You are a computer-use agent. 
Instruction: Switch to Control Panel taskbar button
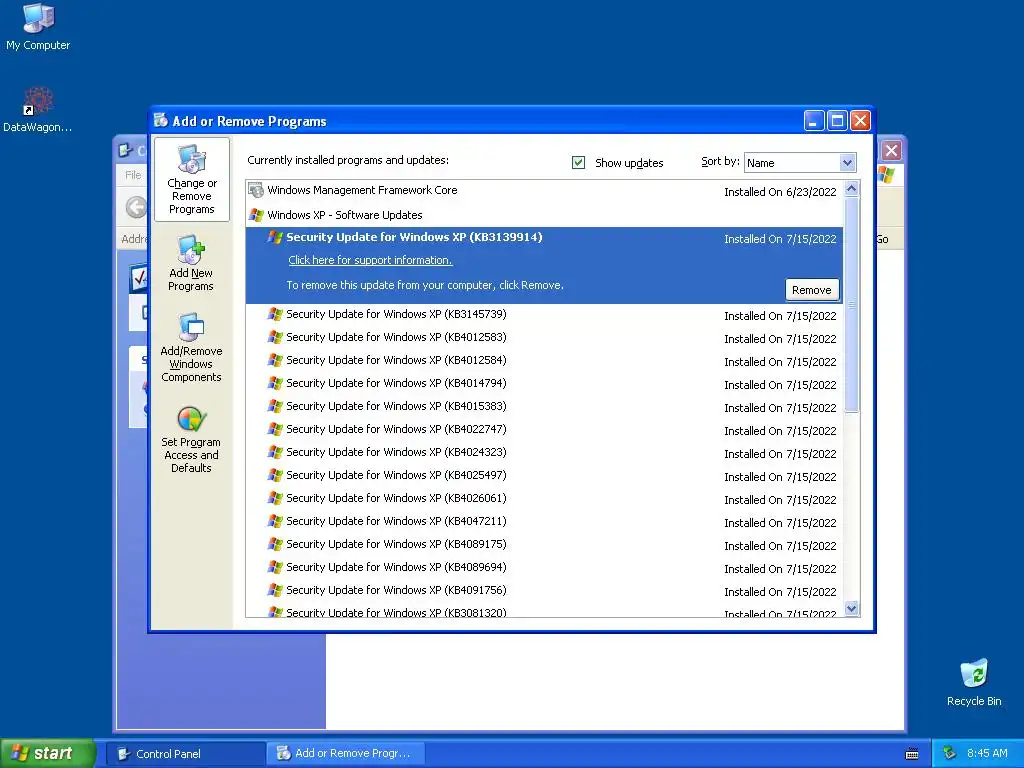pos(185,754)
